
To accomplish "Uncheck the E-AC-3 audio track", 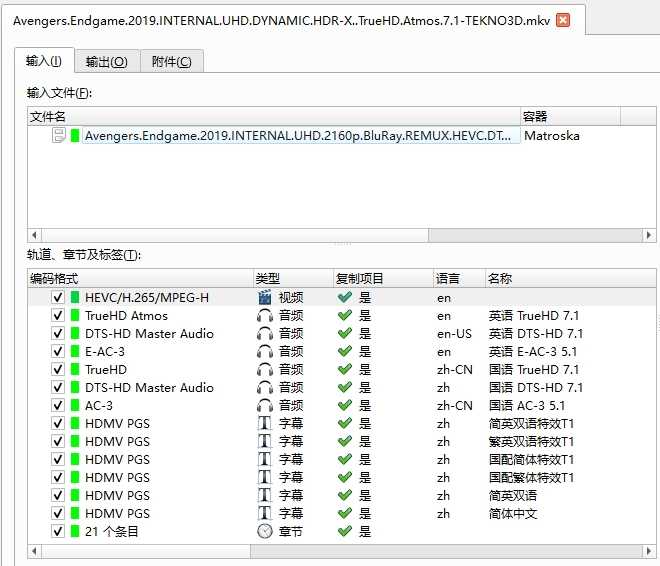I will click(58, 351).
